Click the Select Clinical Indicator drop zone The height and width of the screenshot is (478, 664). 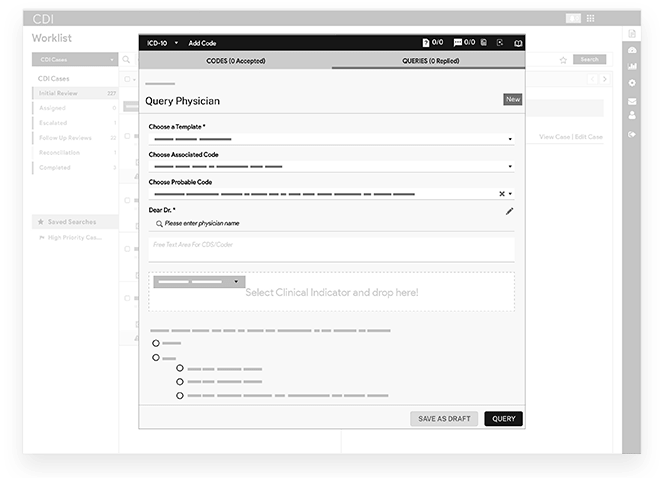tap(332, 292)
